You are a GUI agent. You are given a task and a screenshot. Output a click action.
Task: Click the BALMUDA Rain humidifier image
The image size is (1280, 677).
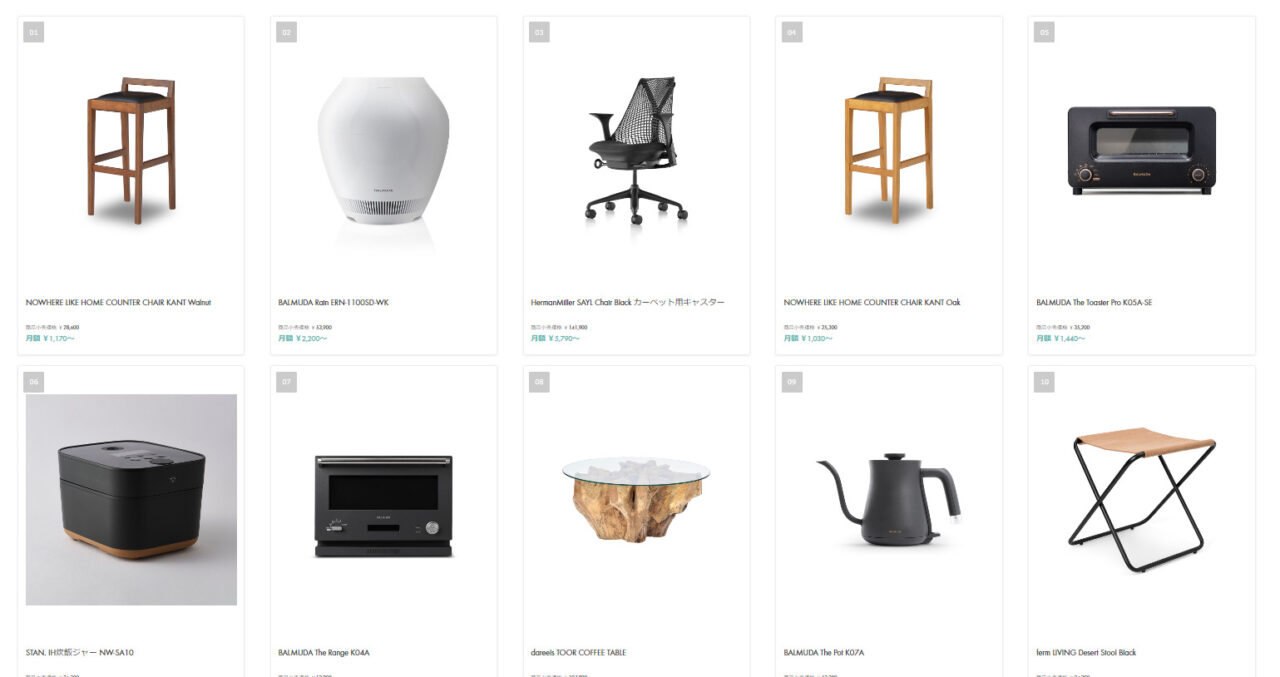[x=383, y=150]
